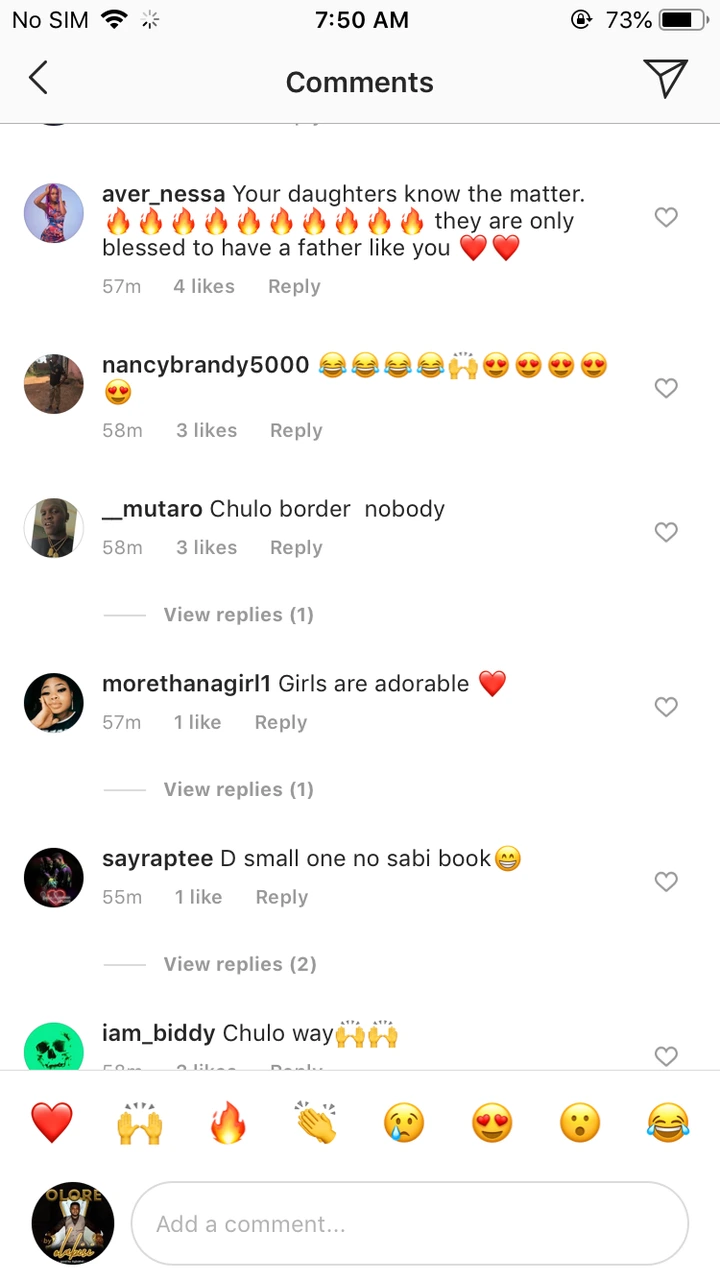Insert the clapping hands emoji reaction
The image size is (720, 1280).
(316, 1123)
